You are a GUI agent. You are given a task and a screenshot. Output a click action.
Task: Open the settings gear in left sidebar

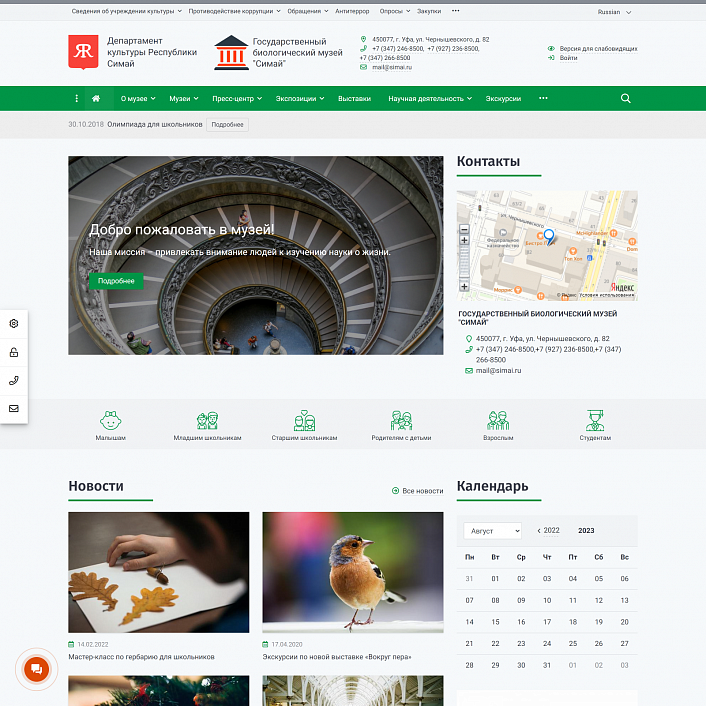tap(14, 324)
